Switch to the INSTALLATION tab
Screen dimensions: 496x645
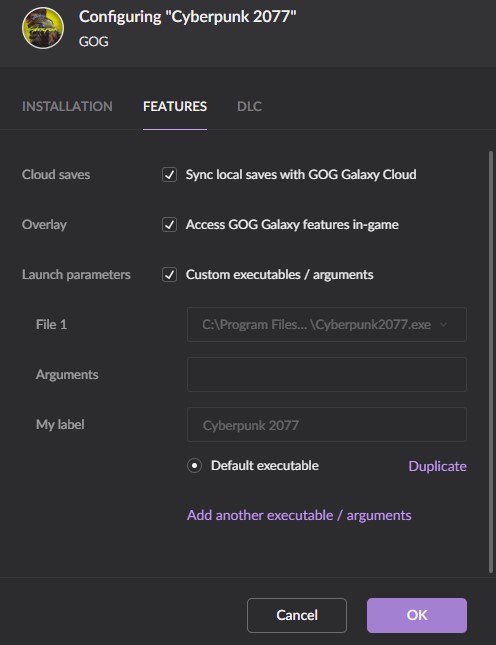(67, 107)
